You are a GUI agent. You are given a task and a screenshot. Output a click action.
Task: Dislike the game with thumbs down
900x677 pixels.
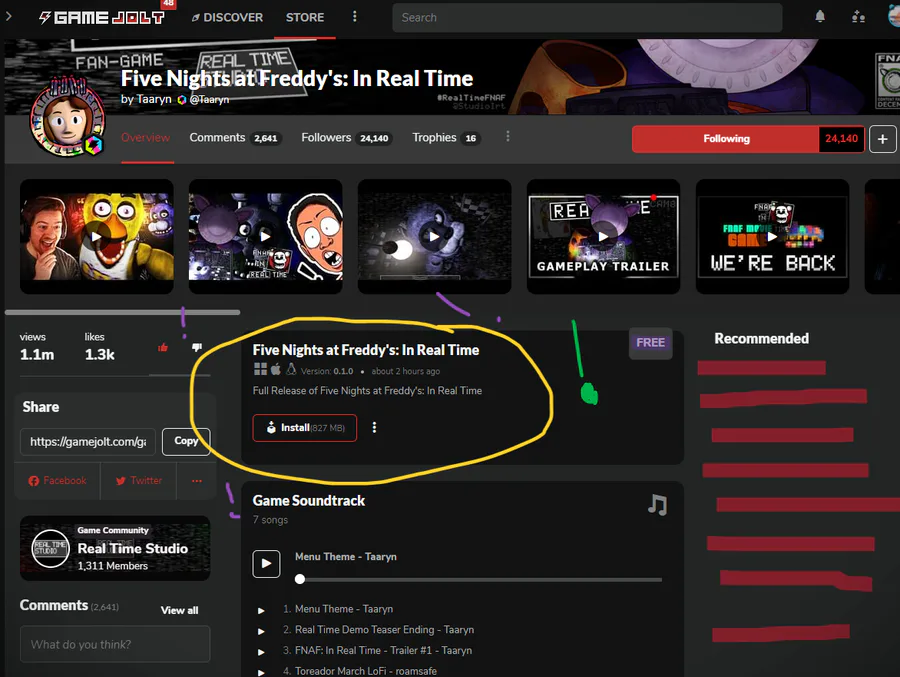tap(197, 347)
